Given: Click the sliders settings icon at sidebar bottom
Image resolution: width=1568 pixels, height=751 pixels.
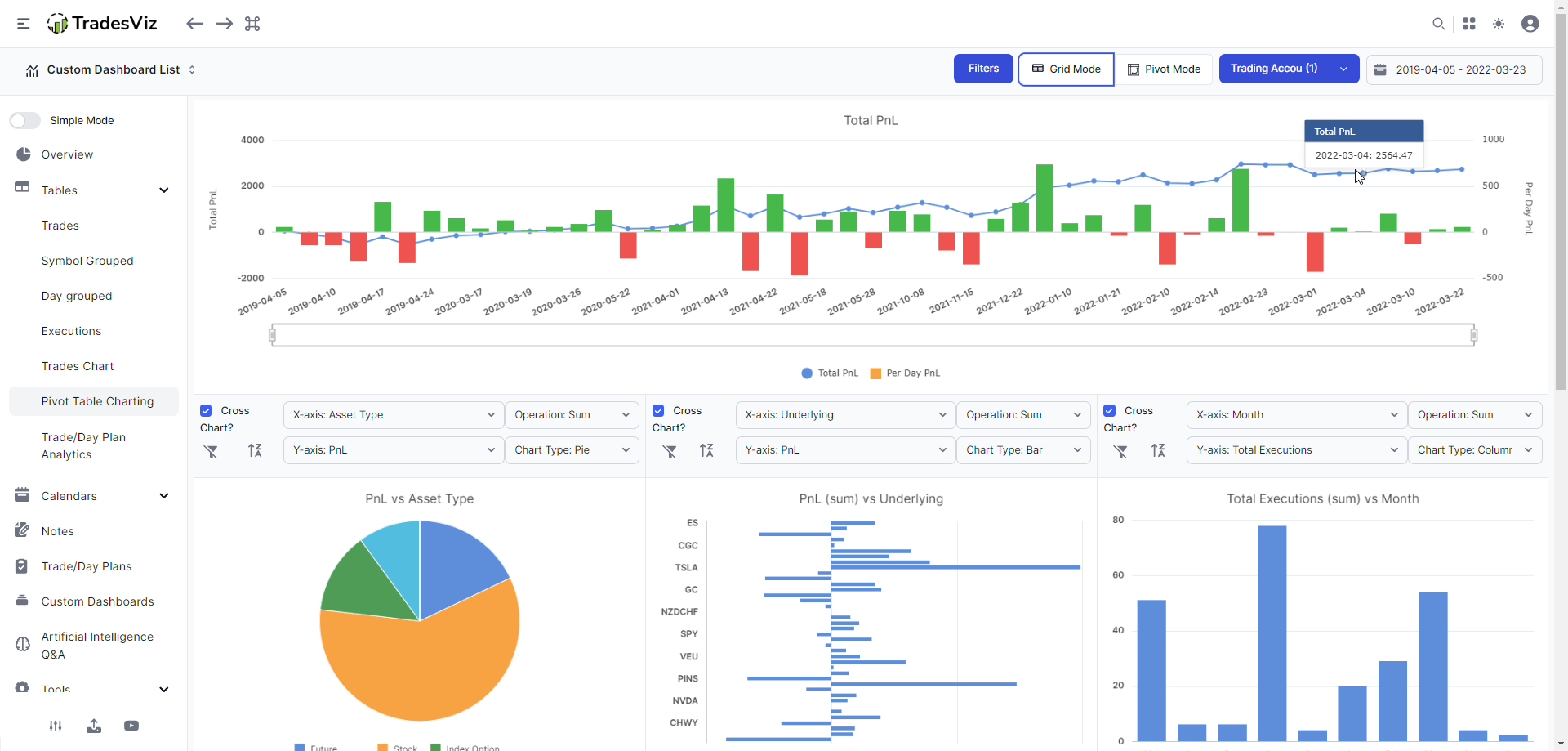Looking at the screenshot, I should coord(56,726).
